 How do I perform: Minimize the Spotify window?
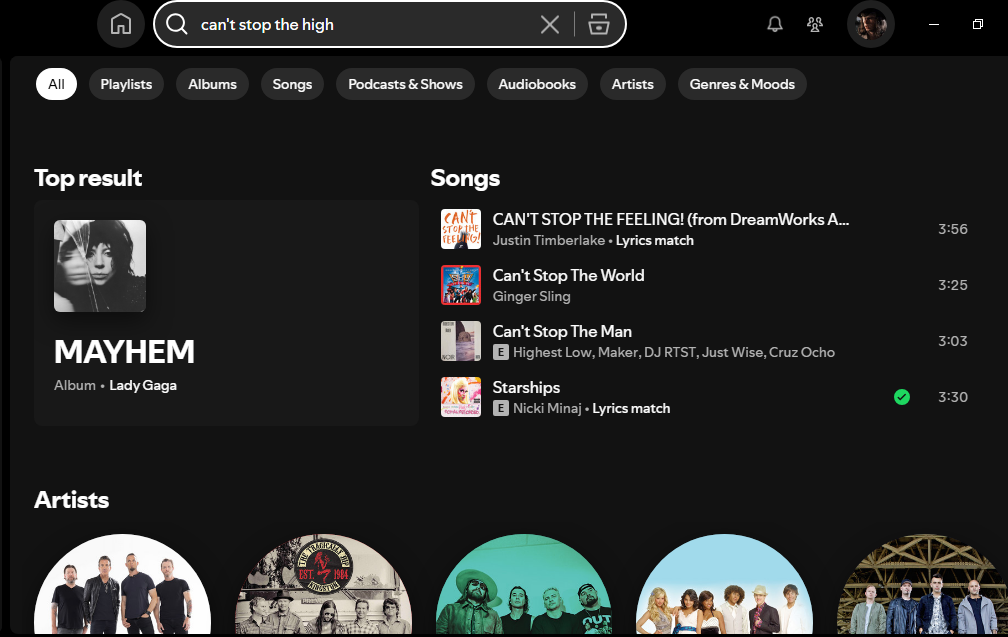click(x=934, y=24)
